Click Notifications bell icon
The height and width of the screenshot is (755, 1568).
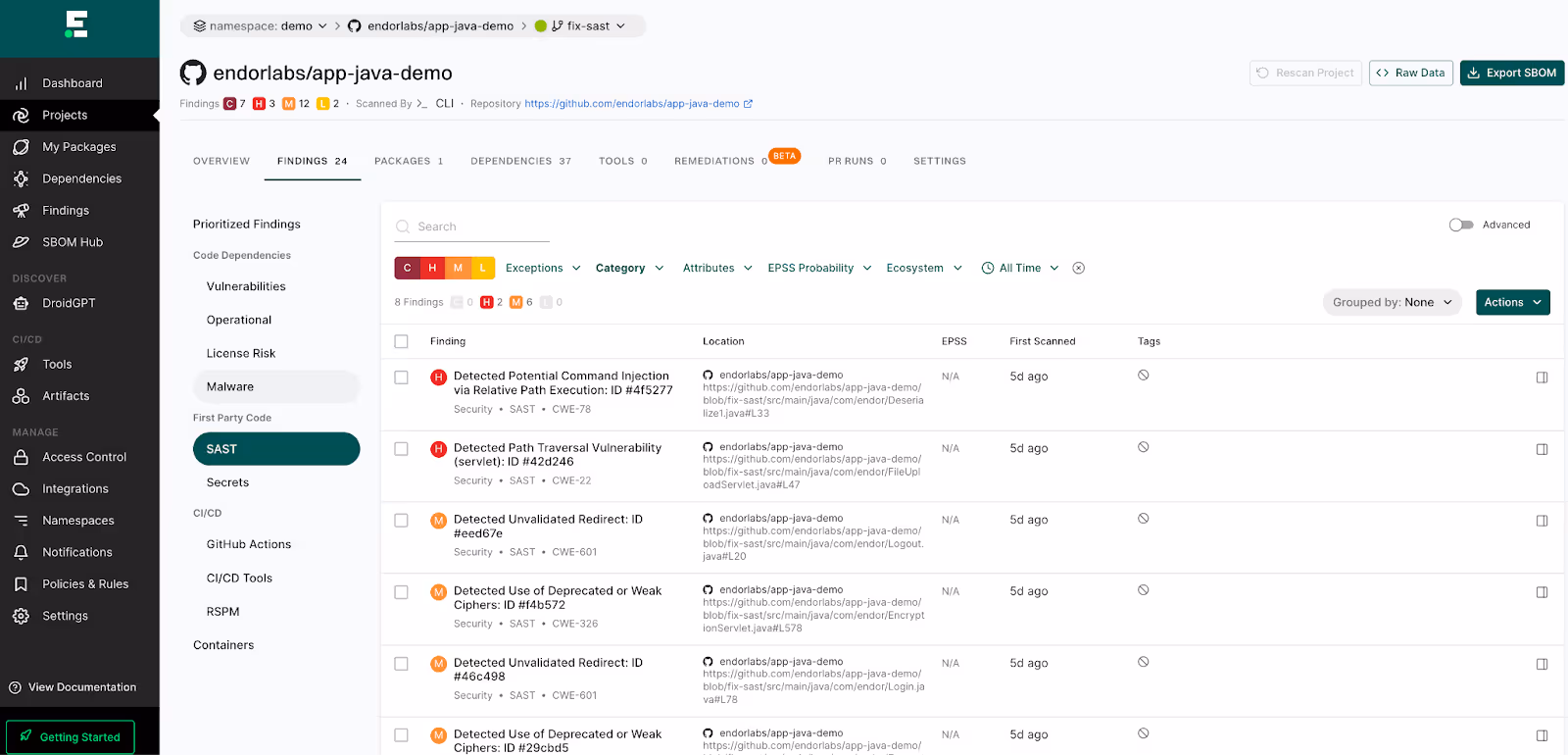point(21,552)
